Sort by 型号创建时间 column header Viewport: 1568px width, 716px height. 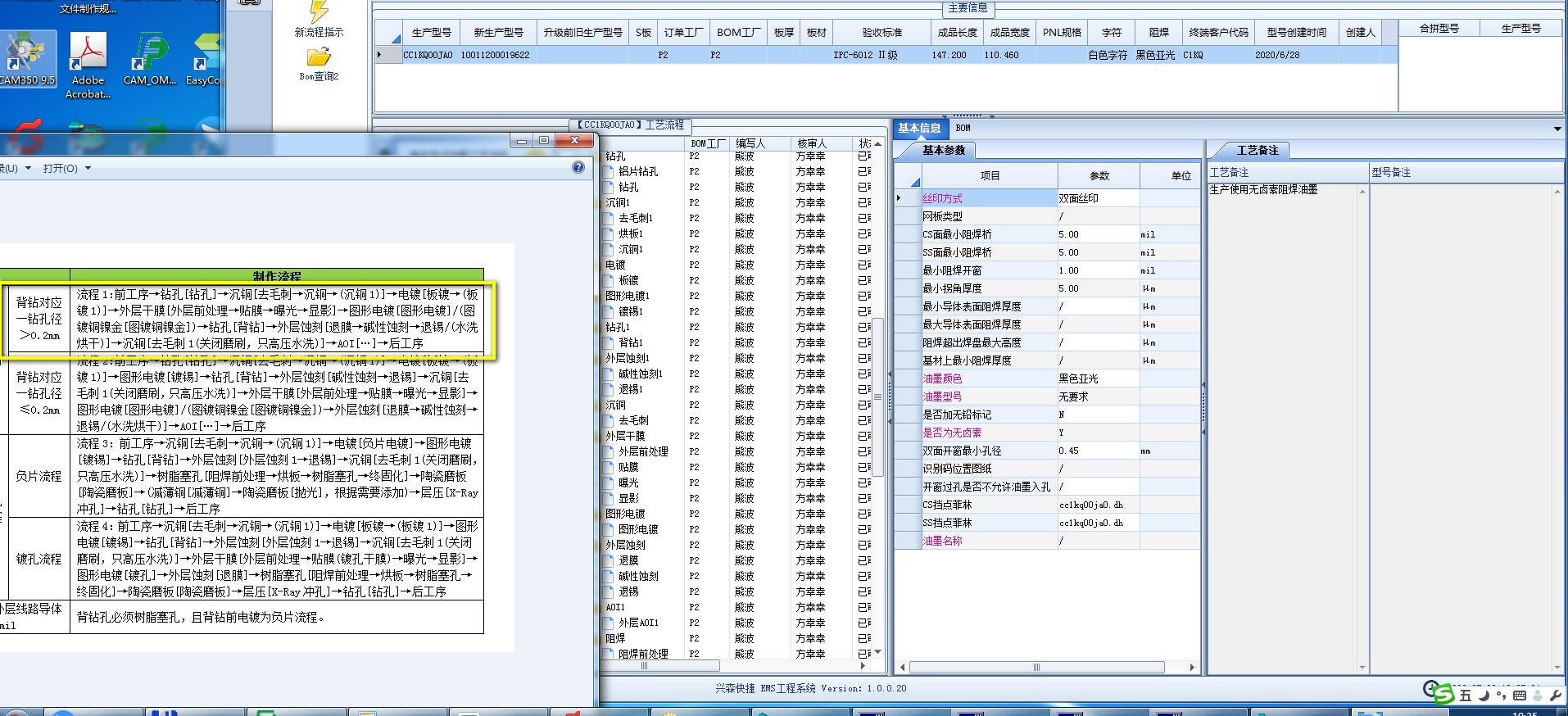[x=1296, y=32]
